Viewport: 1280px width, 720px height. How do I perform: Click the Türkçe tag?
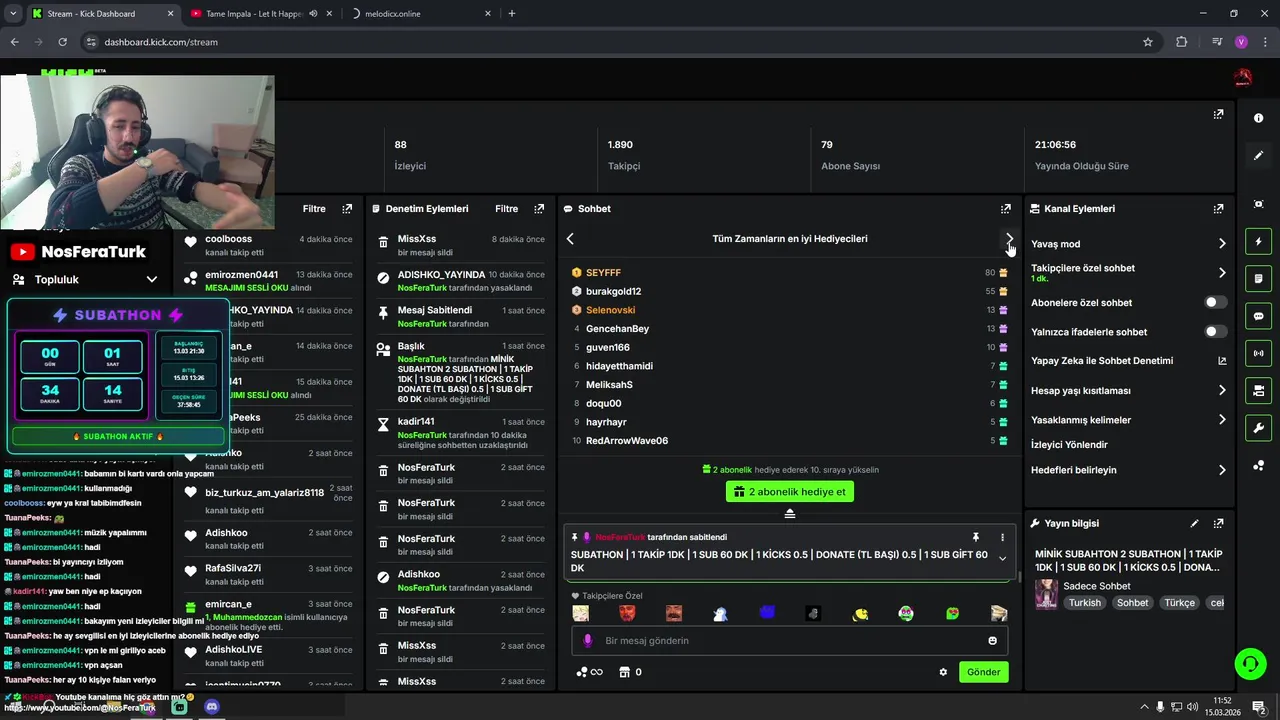pyautogui.click(x=1179, y=603)
